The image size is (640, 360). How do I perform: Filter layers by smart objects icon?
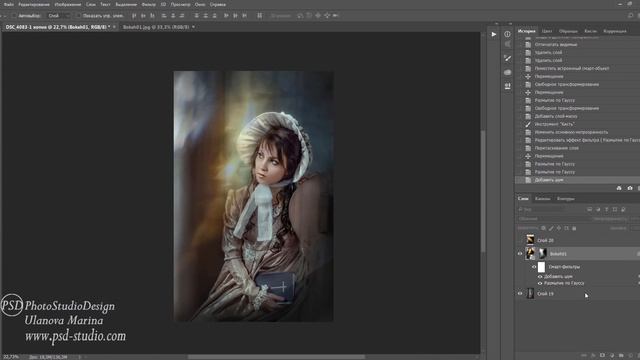tap(623, 209)
